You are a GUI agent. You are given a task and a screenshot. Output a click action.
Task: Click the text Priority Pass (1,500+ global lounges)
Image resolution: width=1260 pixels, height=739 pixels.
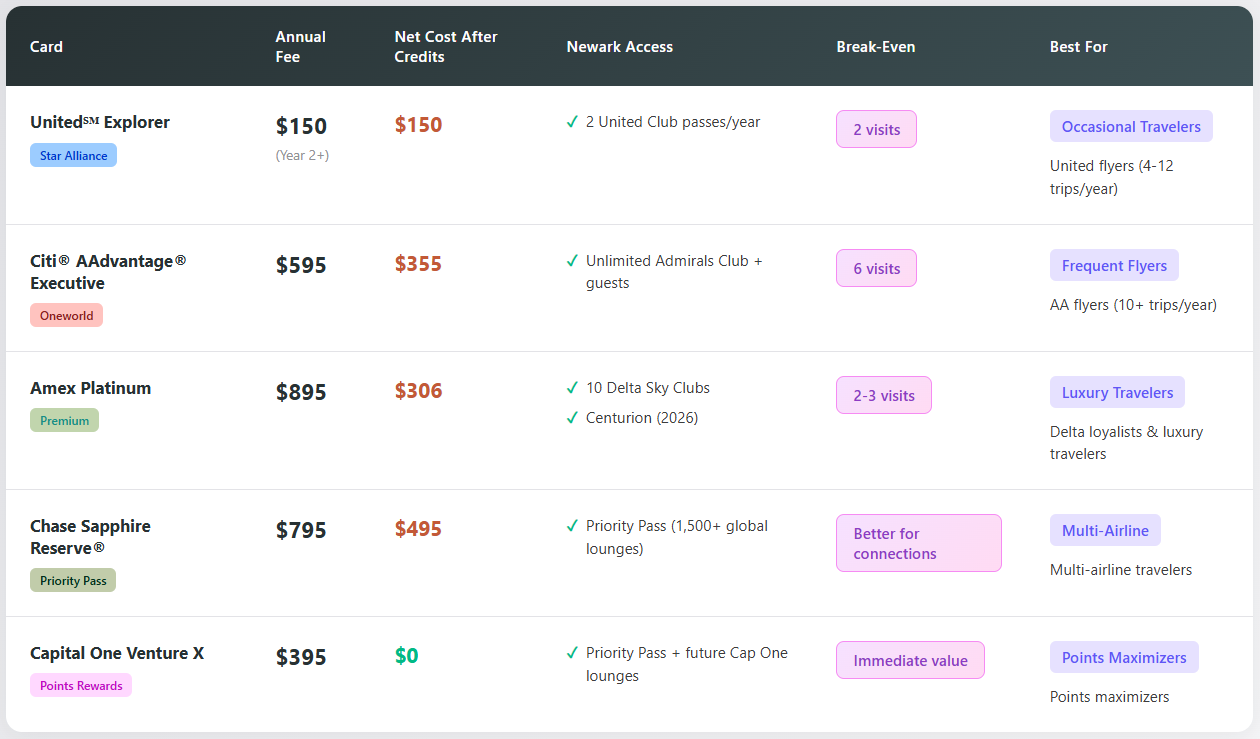tap(677, 537)
